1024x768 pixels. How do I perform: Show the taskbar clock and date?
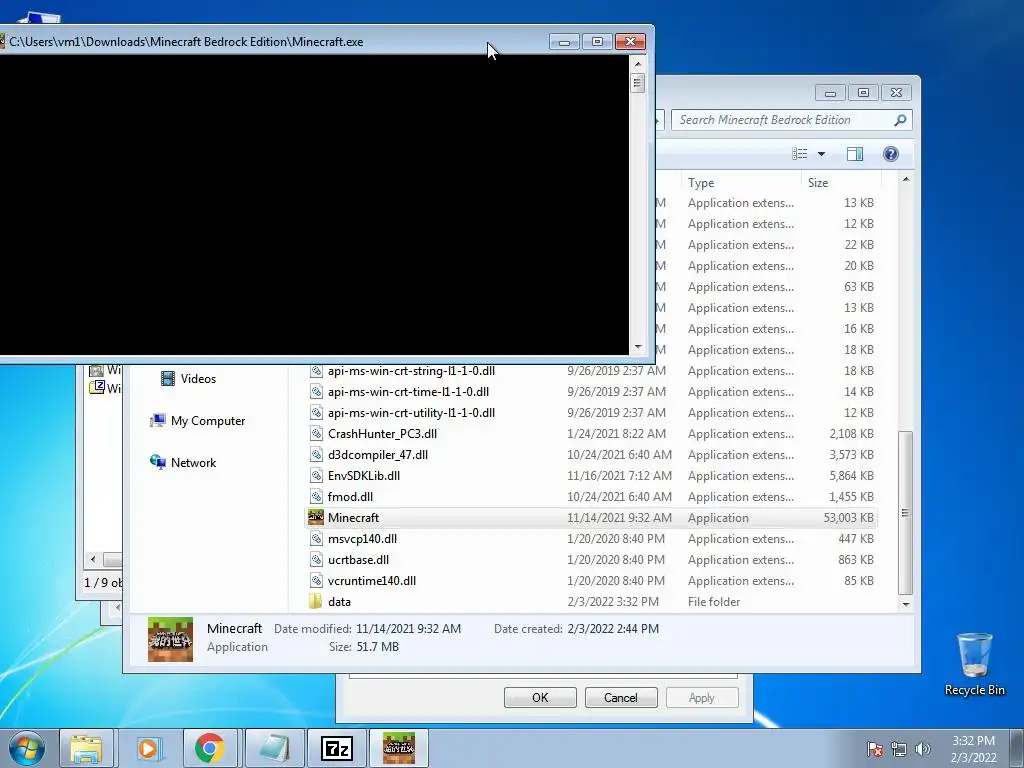tap(973, 749)
